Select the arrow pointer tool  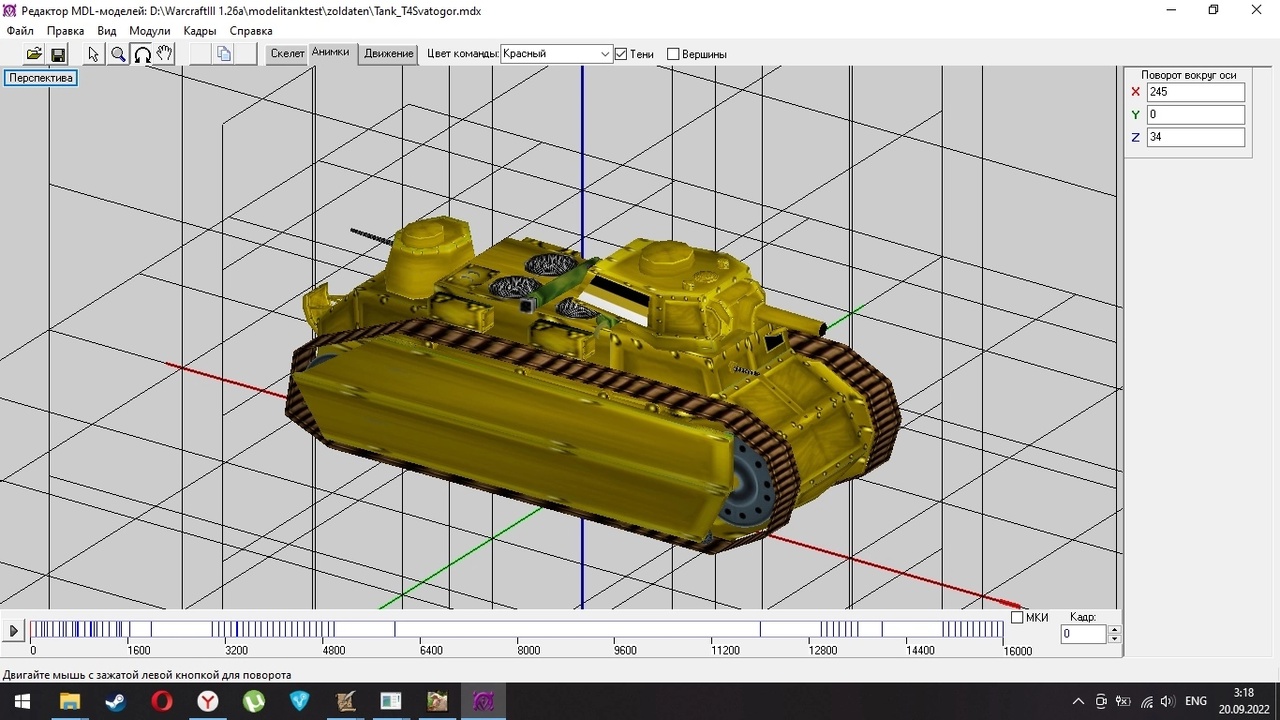pos(94,54)
